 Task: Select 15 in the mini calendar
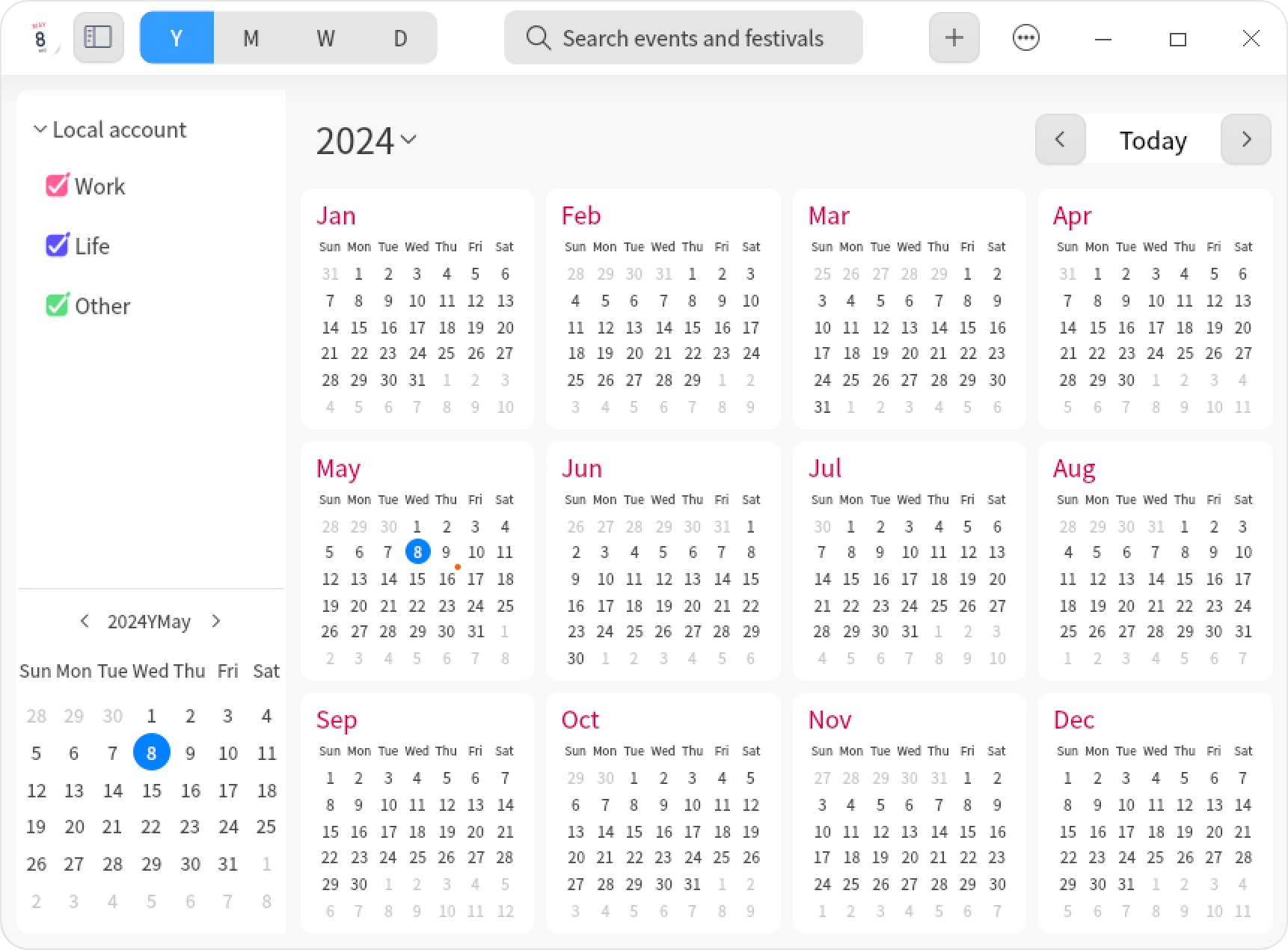(151, 791)
